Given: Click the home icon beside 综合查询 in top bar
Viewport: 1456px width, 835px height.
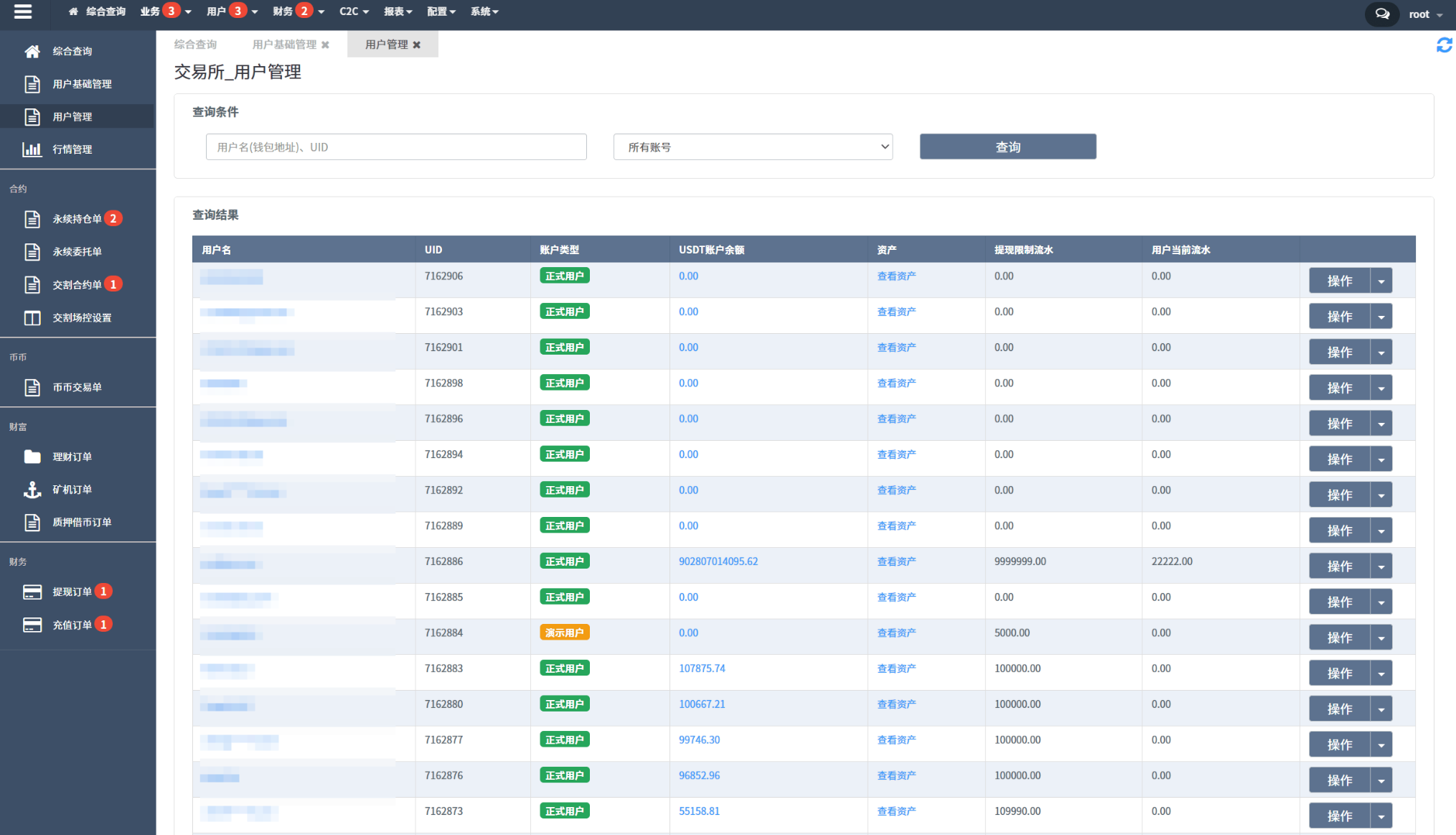Looking at the screenshot, I should 73,11.
